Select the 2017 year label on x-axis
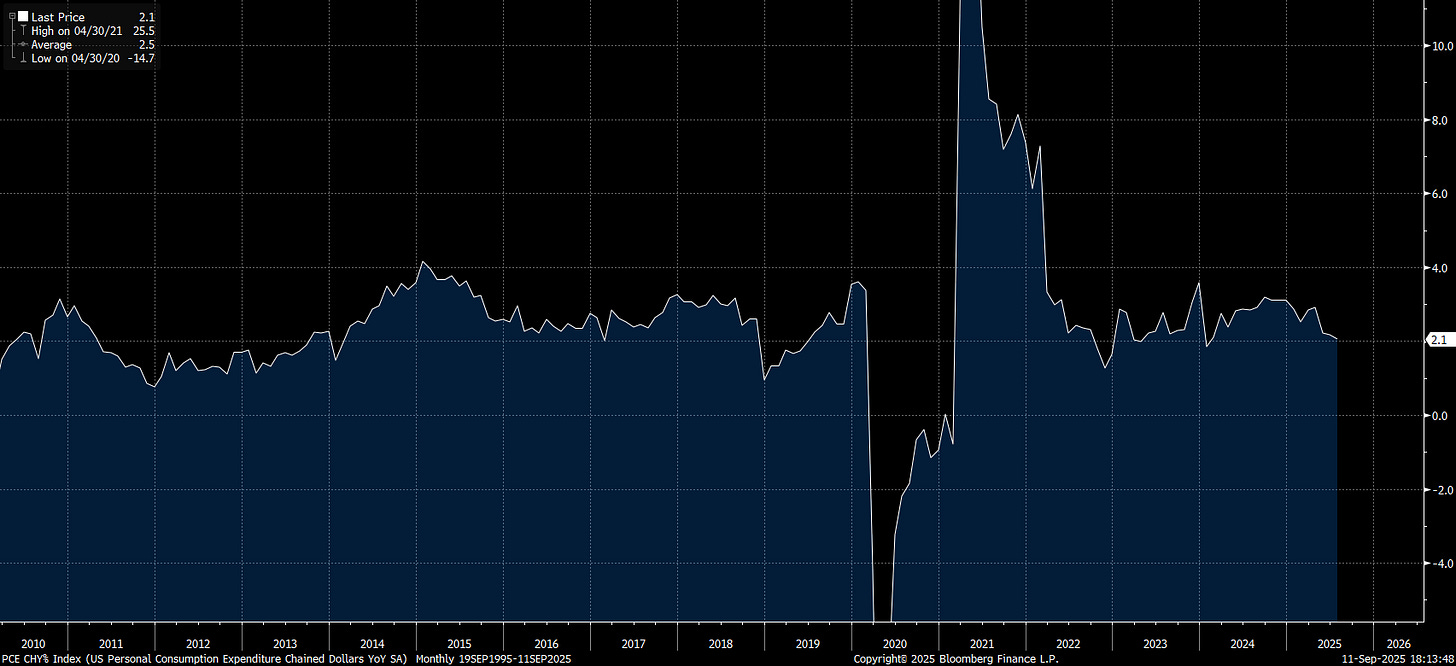The image size is (1456, 666). pos(633,644)
